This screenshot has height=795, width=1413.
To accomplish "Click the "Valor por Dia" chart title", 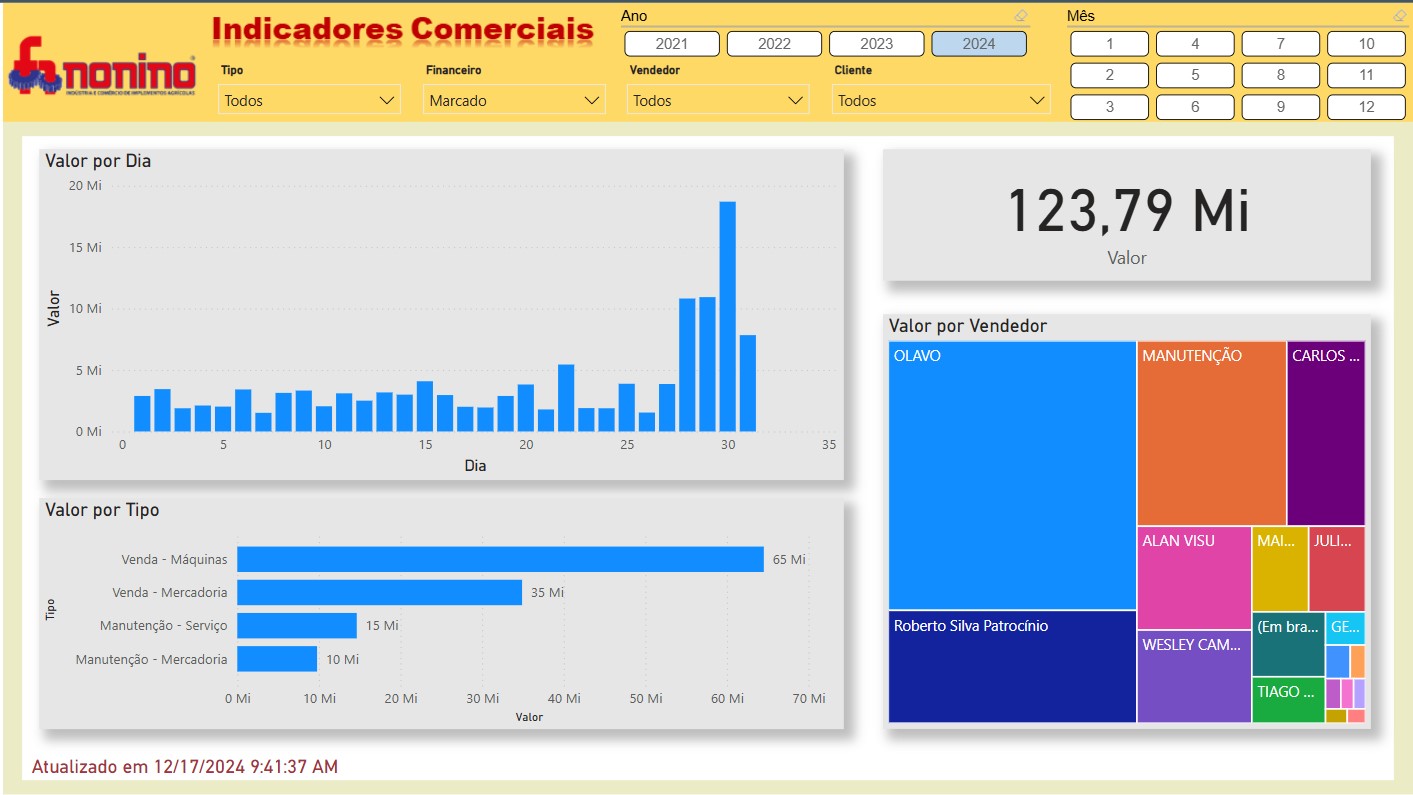I will [x=98, y=160].
